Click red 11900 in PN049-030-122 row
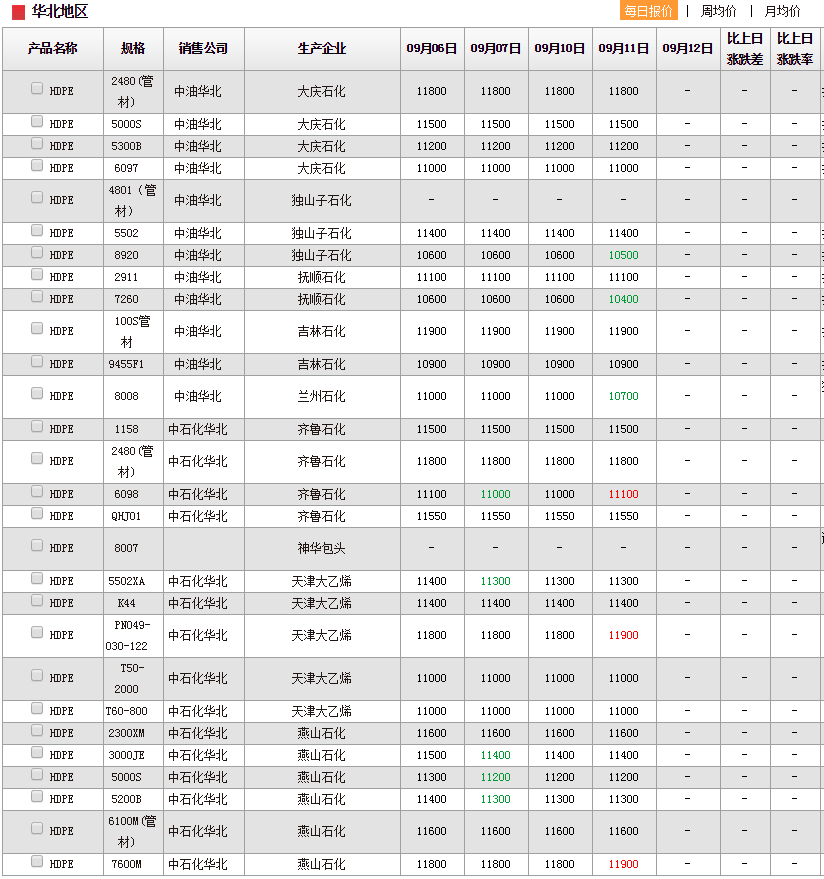This screenshot has height=879, width=824. point(623,635)
